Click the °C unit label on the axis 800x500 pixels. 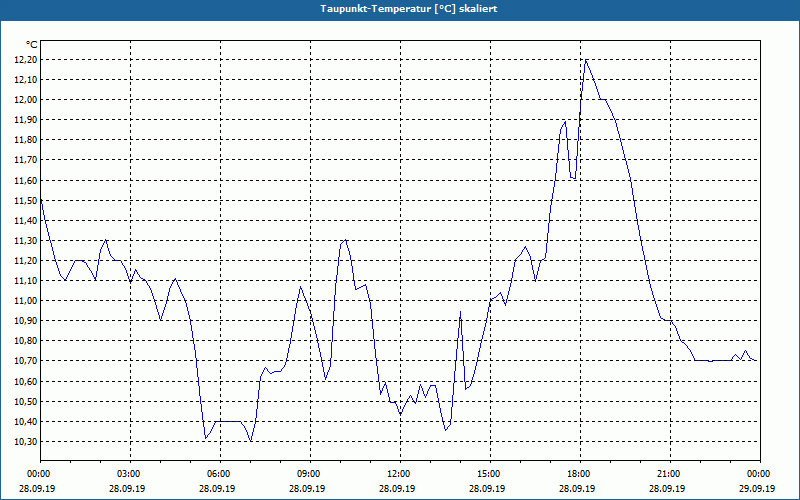click(32, 45)
